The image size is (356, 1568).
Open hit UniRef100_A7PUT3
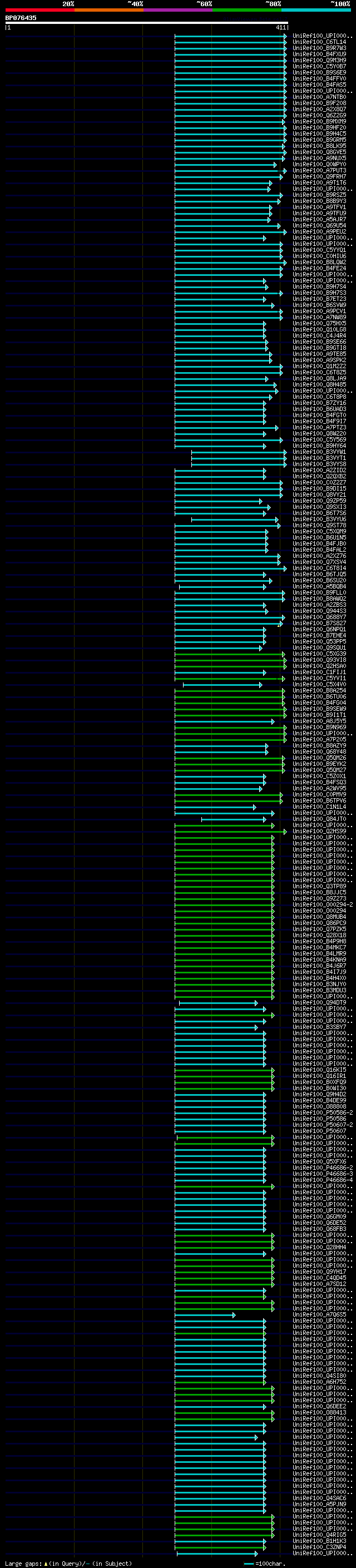[319, 170]
